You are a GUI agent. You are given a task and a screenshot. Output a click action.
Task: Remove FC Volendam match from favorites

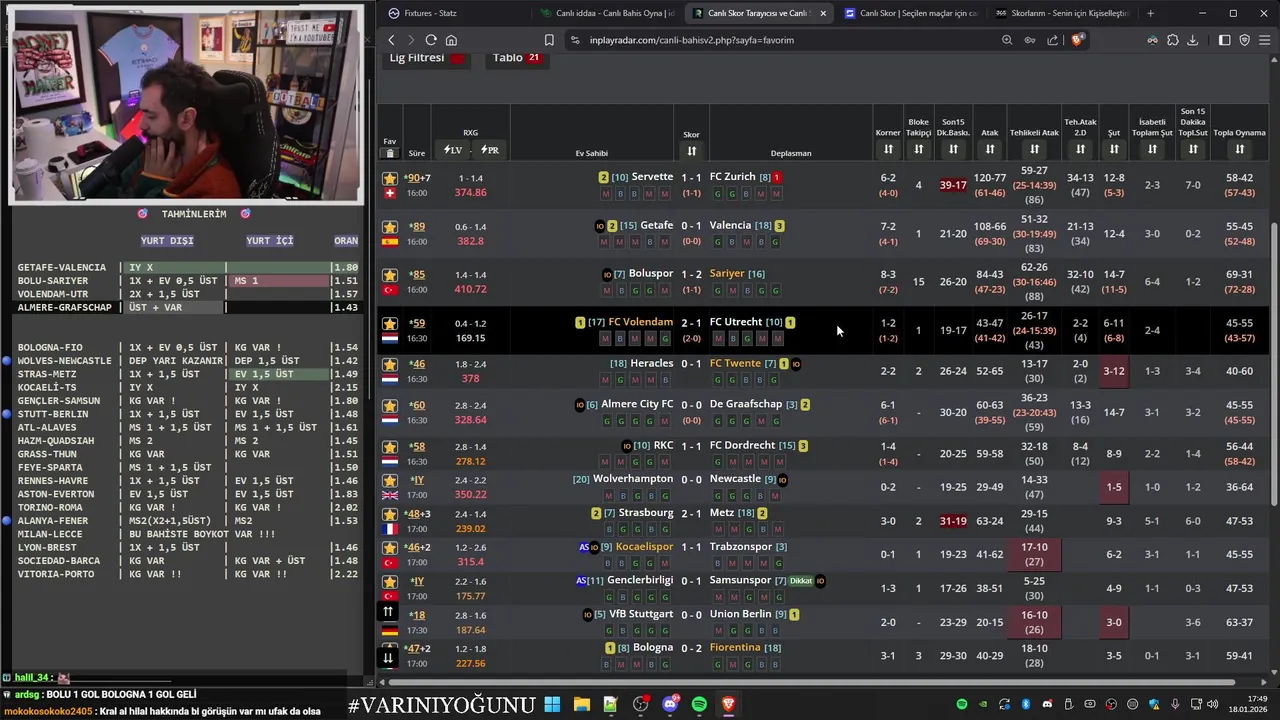(390, 323)
